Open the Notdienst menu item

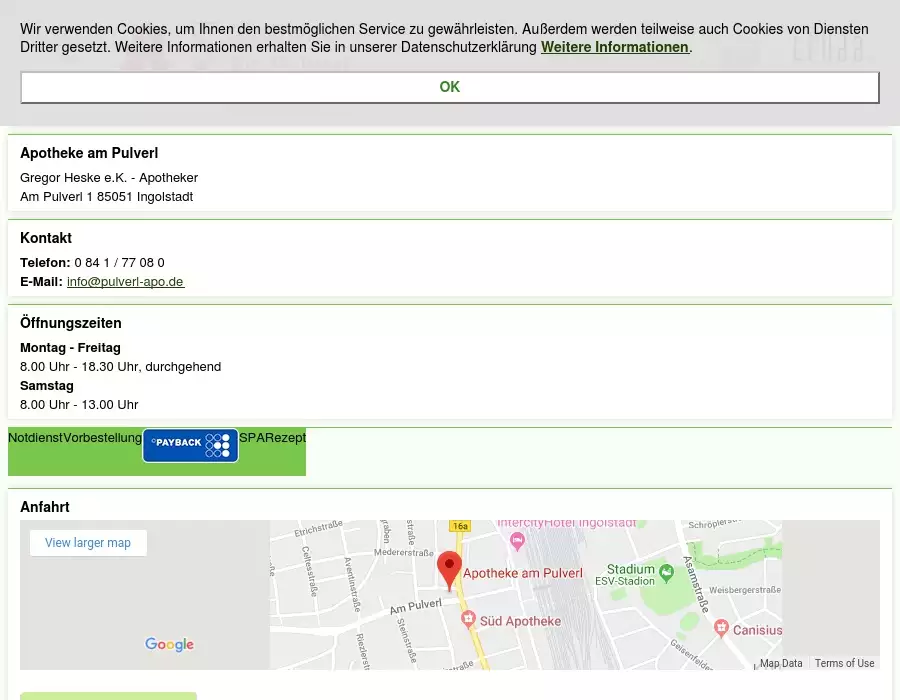click(35, 437)
